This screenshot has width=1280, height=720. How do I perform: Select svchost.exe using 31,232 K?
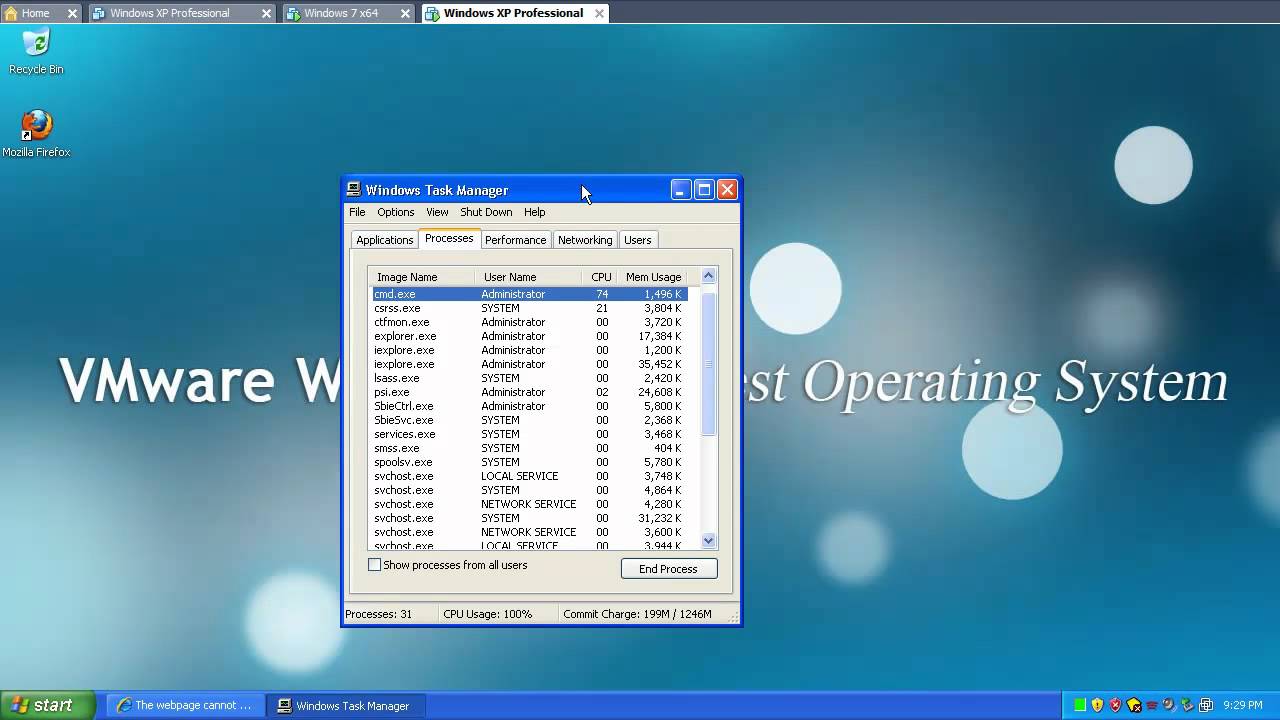tap(530, 518)
